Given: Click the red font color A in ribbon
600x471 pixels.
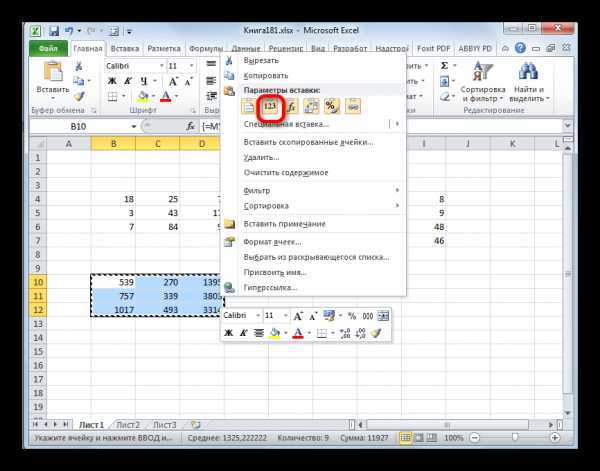Looking at the screenshot, I should tap(166, 96).
